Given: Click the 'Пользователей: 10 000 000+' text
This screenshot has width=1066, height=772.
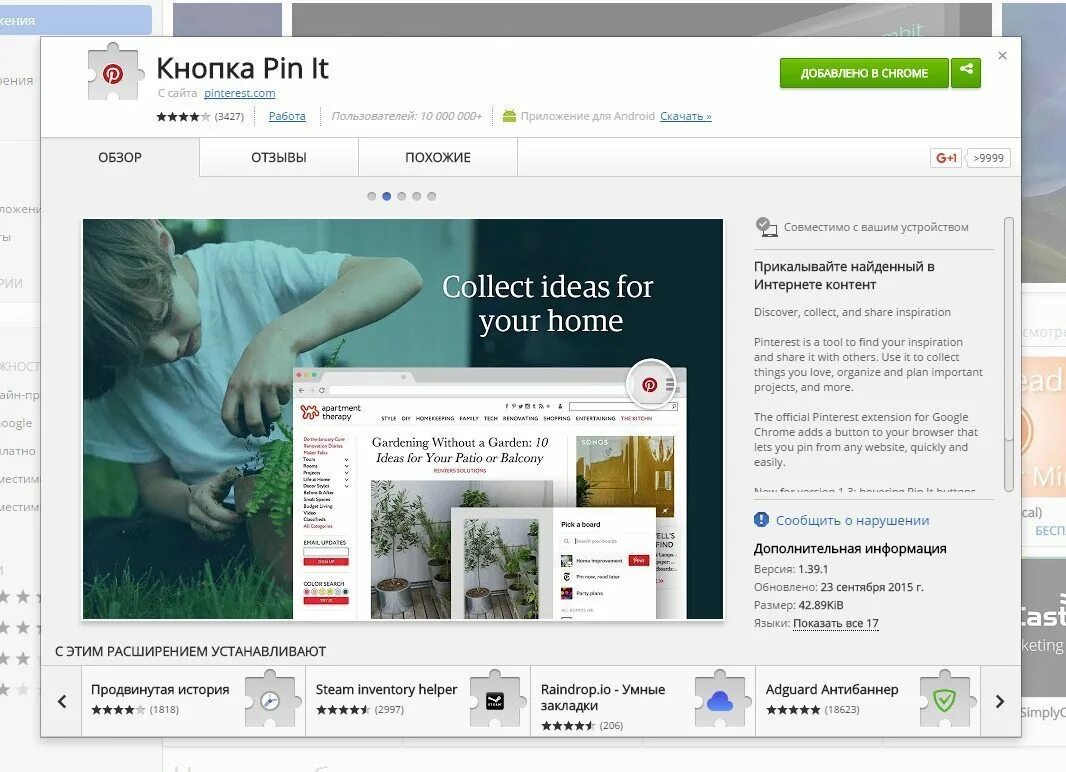Looking at the screenshot, I should (407, 116).
